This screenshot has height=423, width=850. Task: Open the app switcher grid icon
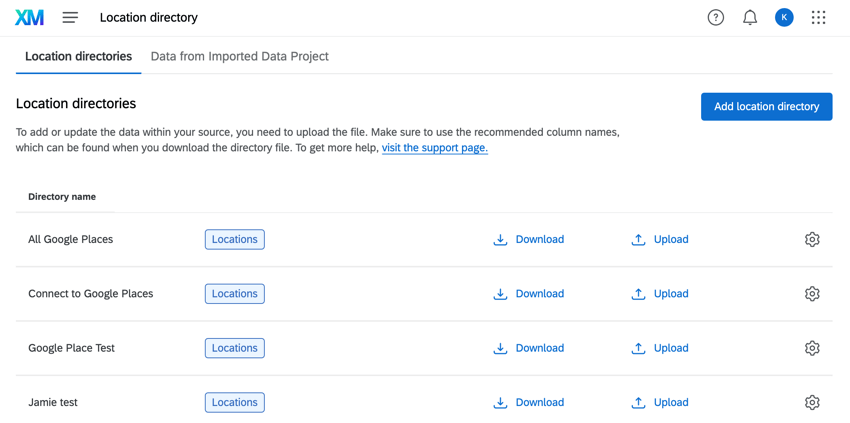pyautogui.click(x=818, y=18)
